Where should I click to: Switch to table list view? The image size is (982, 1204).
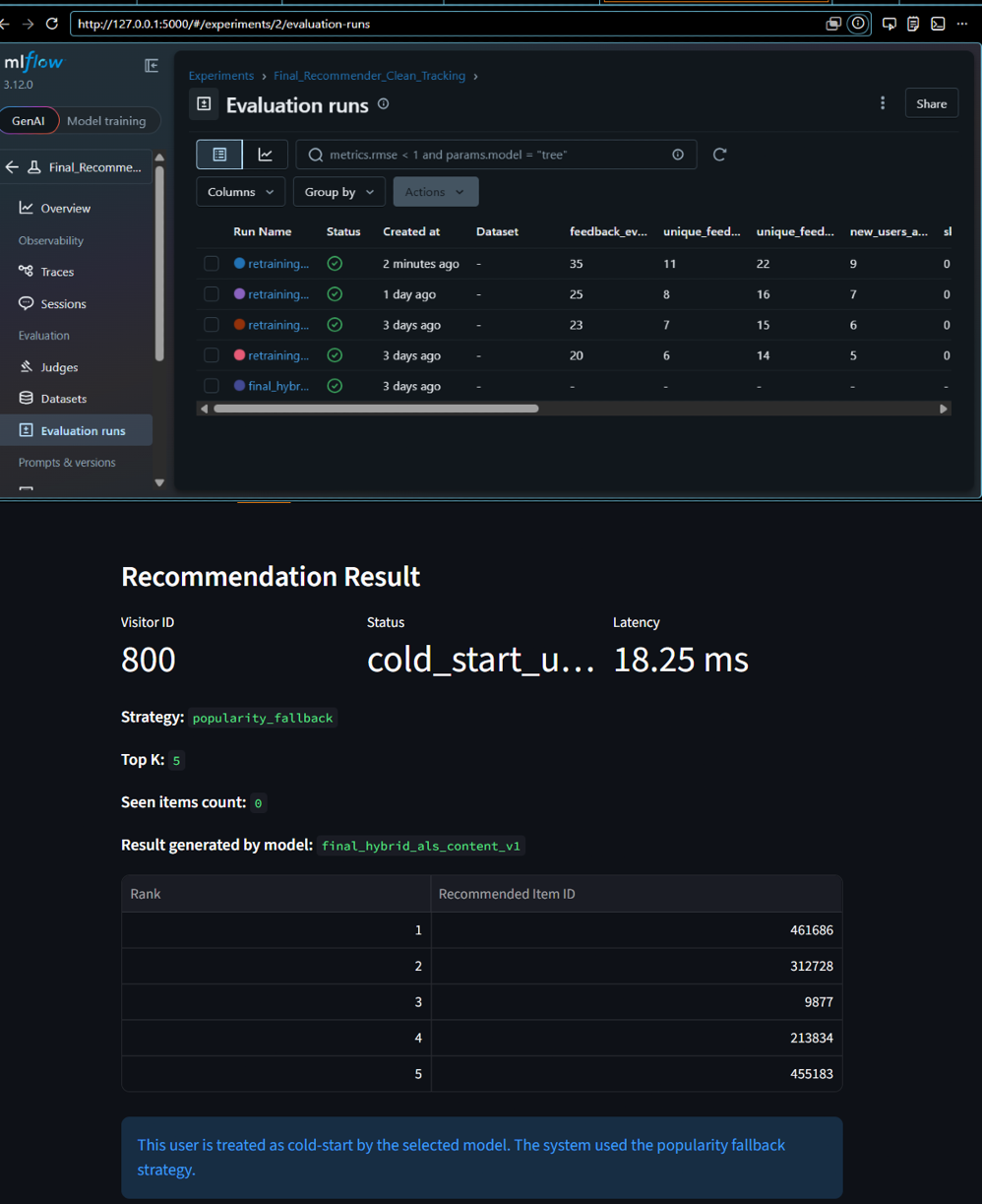click(219, 155)
